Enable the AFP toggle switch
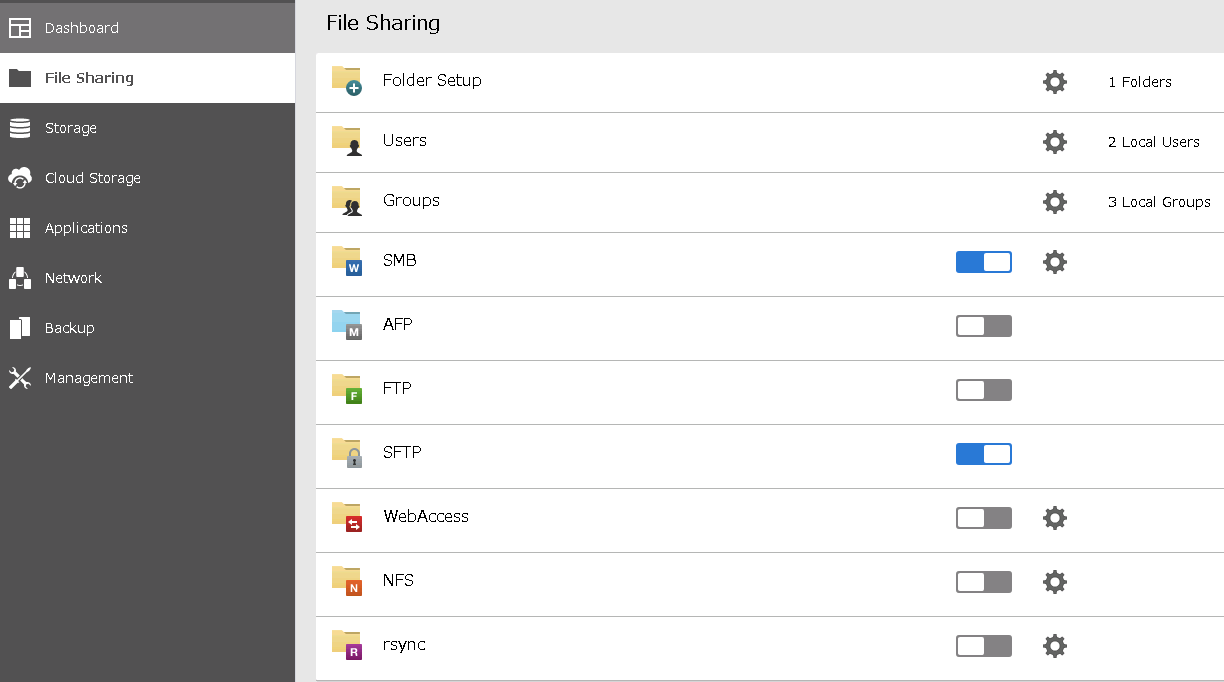 click(983, 326)
